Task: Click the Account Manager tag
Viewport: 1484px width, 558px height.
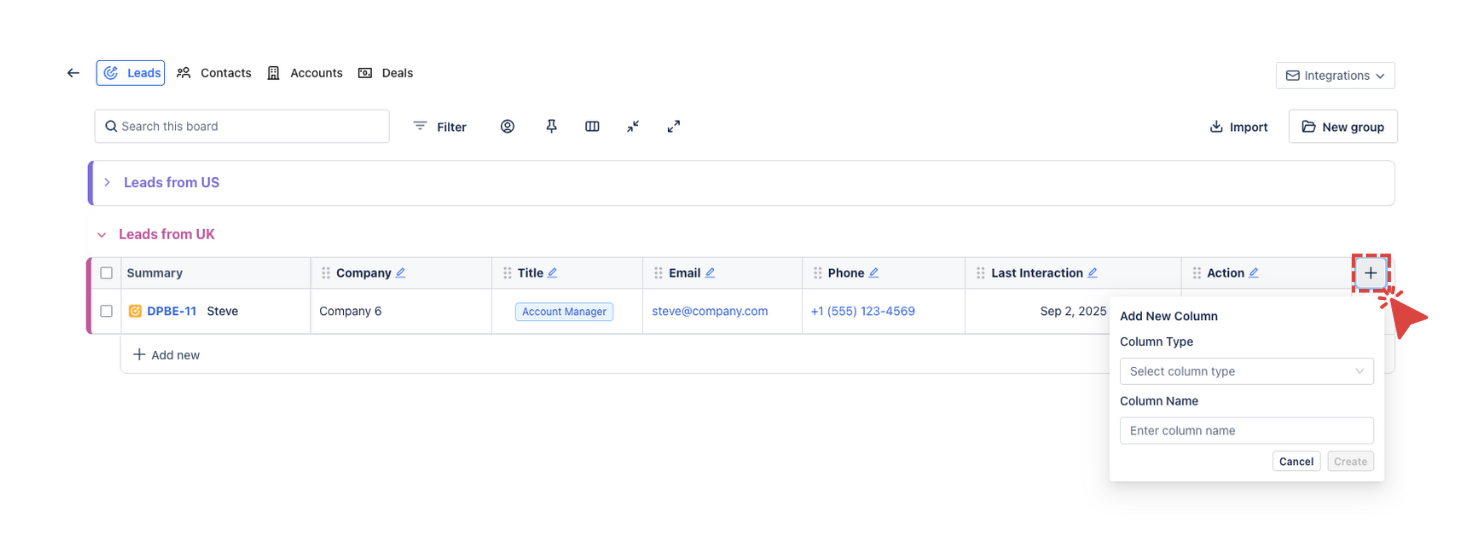Action: click(x=564, y=312)
